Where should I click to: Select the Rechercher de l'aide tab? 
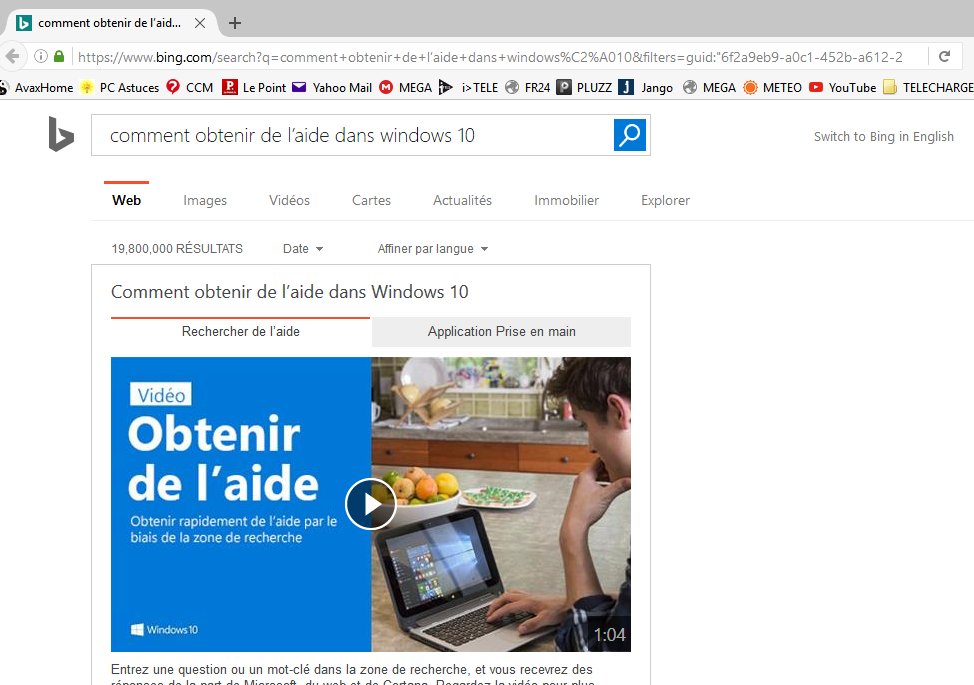click(x=240, y=332)
